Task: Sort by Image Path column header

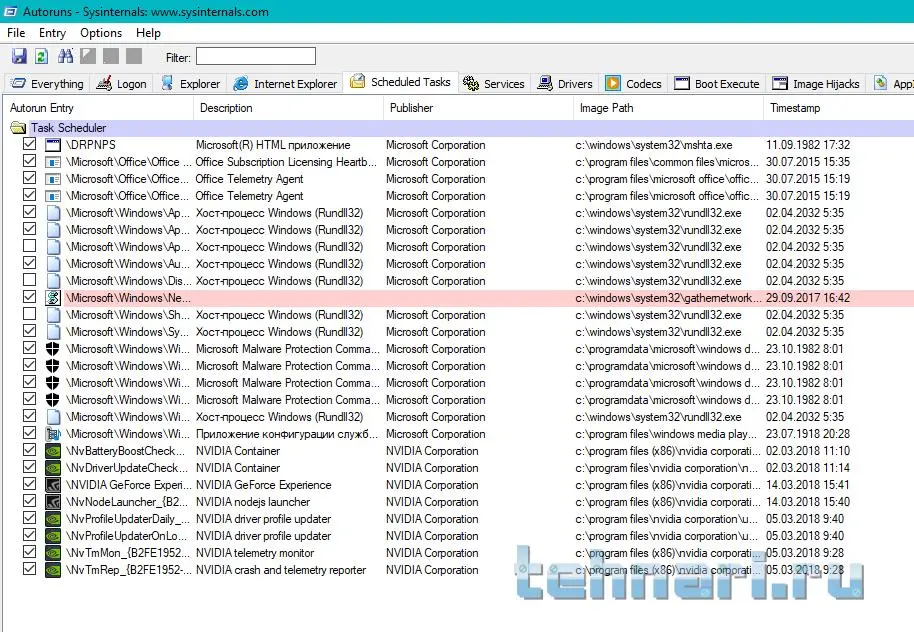Action: 669,108
